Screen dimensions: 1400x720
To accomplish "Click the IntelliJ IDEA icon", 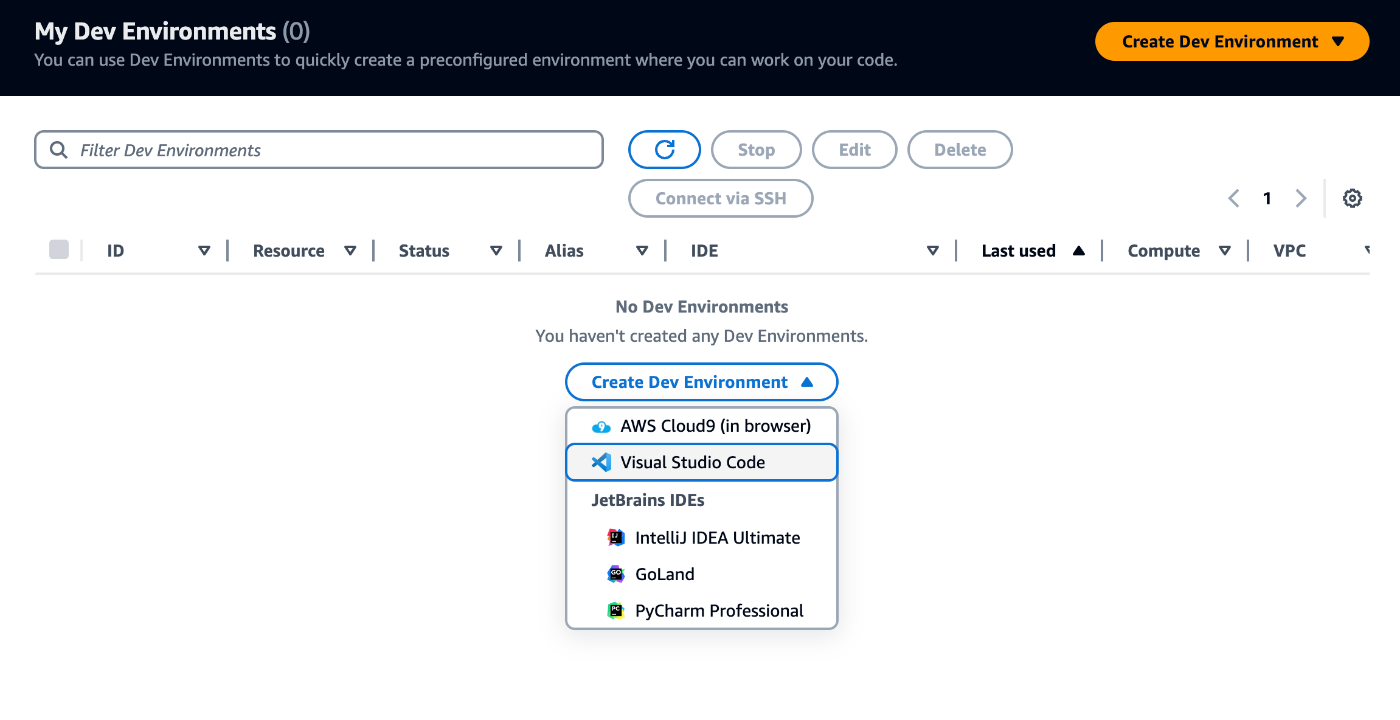I will point(616,538).
